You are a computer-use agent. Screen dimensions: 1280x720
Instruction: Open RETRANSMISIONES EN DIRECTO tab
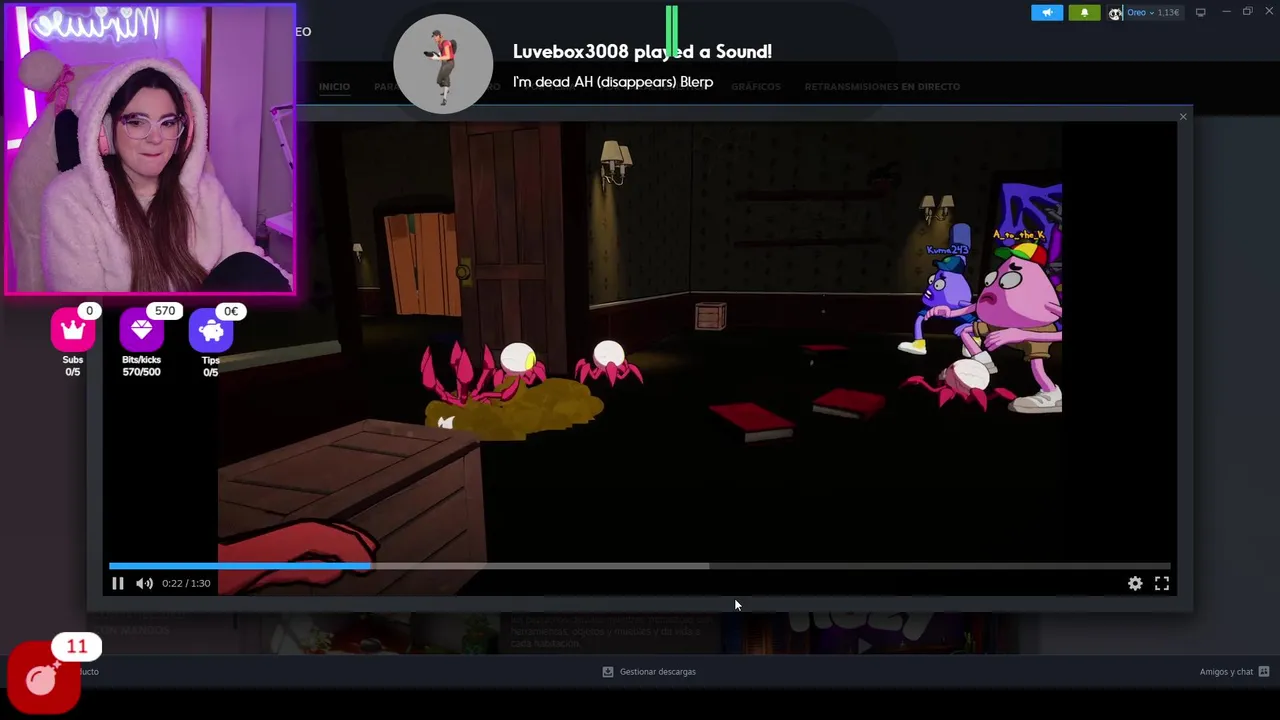882,86
